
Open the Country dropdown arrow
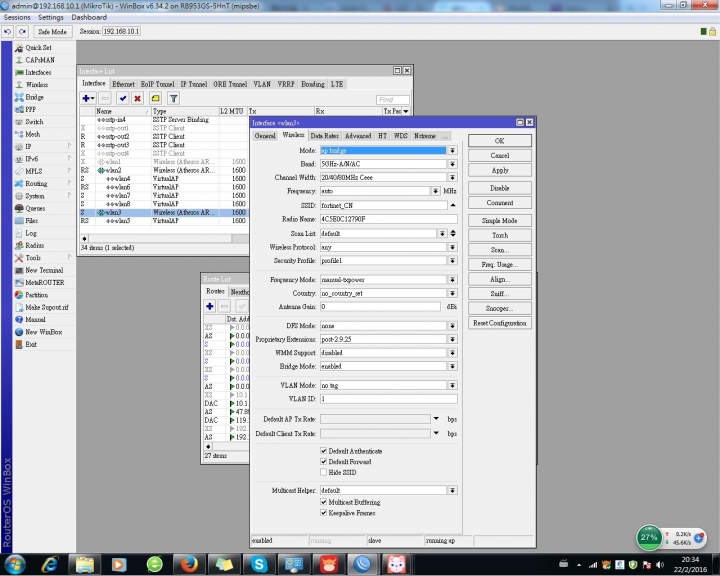click(x=452, y=293)
